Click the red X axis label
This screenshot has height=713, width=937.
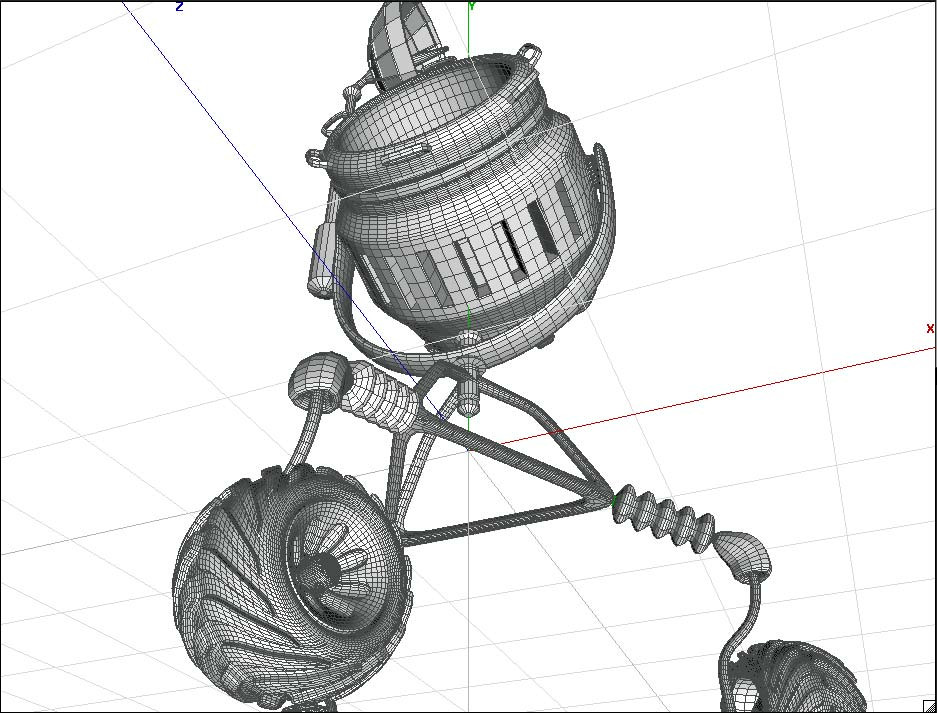pos(930,329)
